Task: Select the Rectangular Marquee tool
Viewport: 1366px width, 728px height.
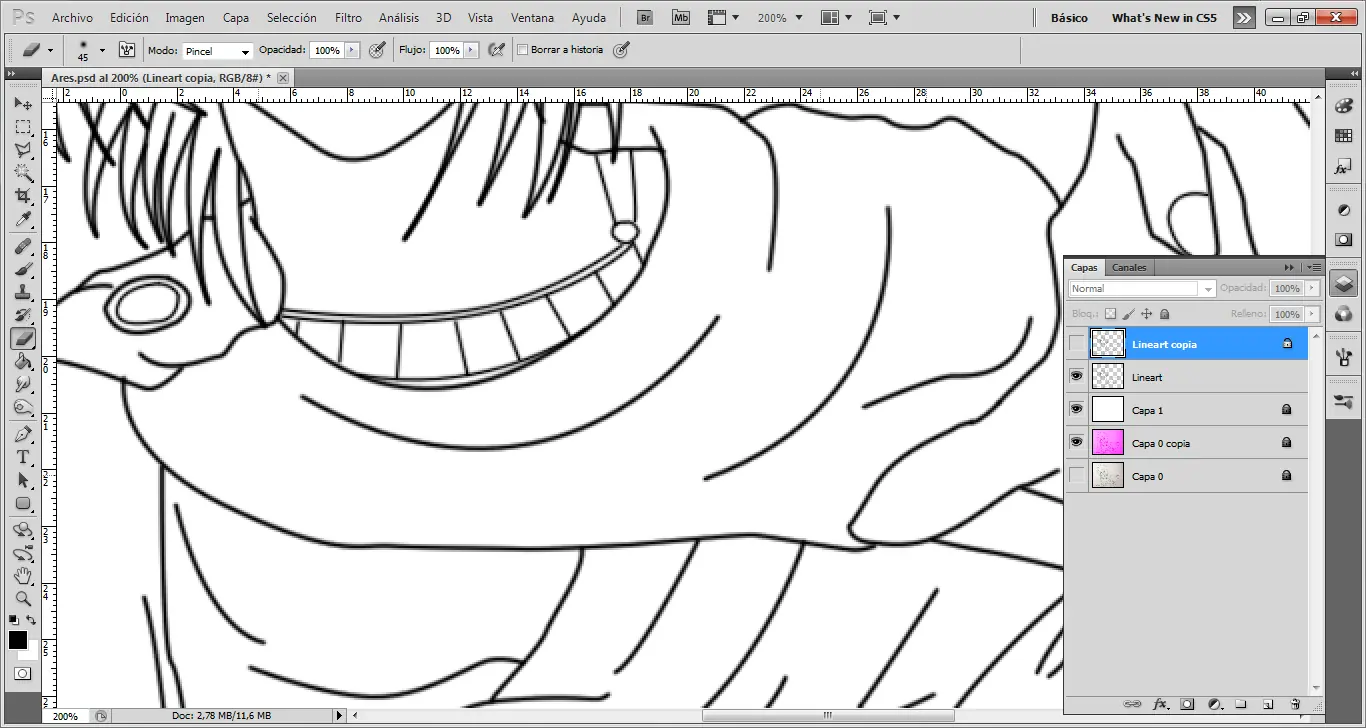Action: tap(23, 127)
